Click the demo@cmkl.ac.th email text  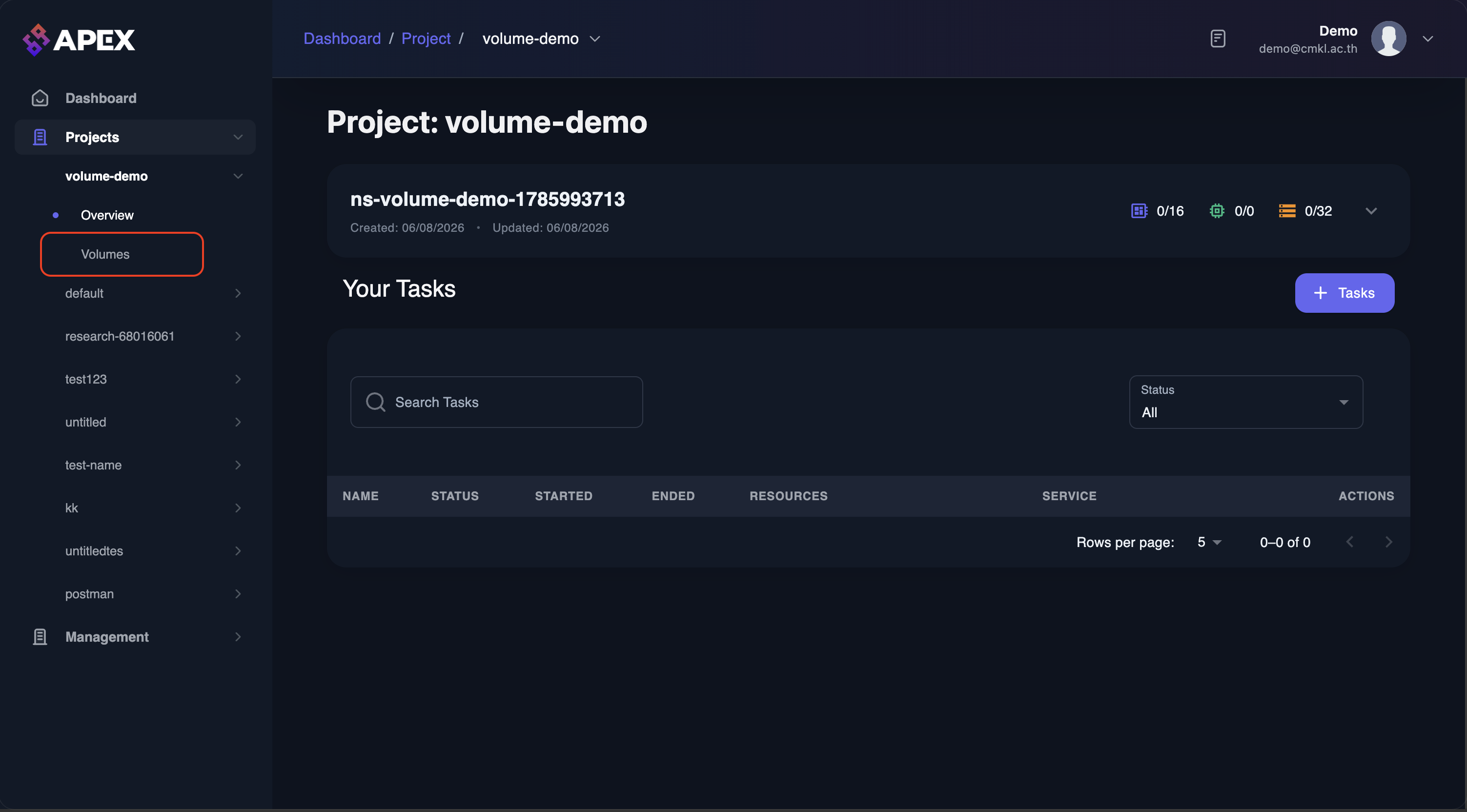(x=1308, y=48)
